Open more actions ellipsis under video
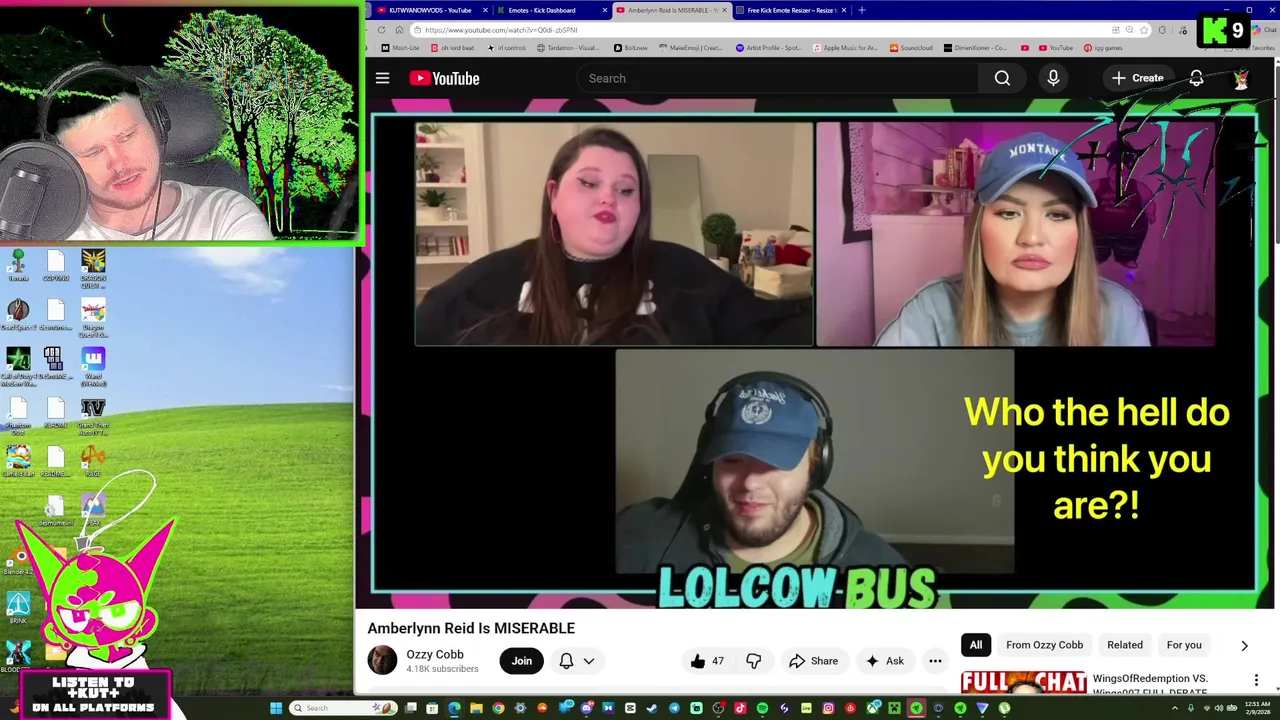The width and height of the screenshot is (1280, 720). click(935, 661)
